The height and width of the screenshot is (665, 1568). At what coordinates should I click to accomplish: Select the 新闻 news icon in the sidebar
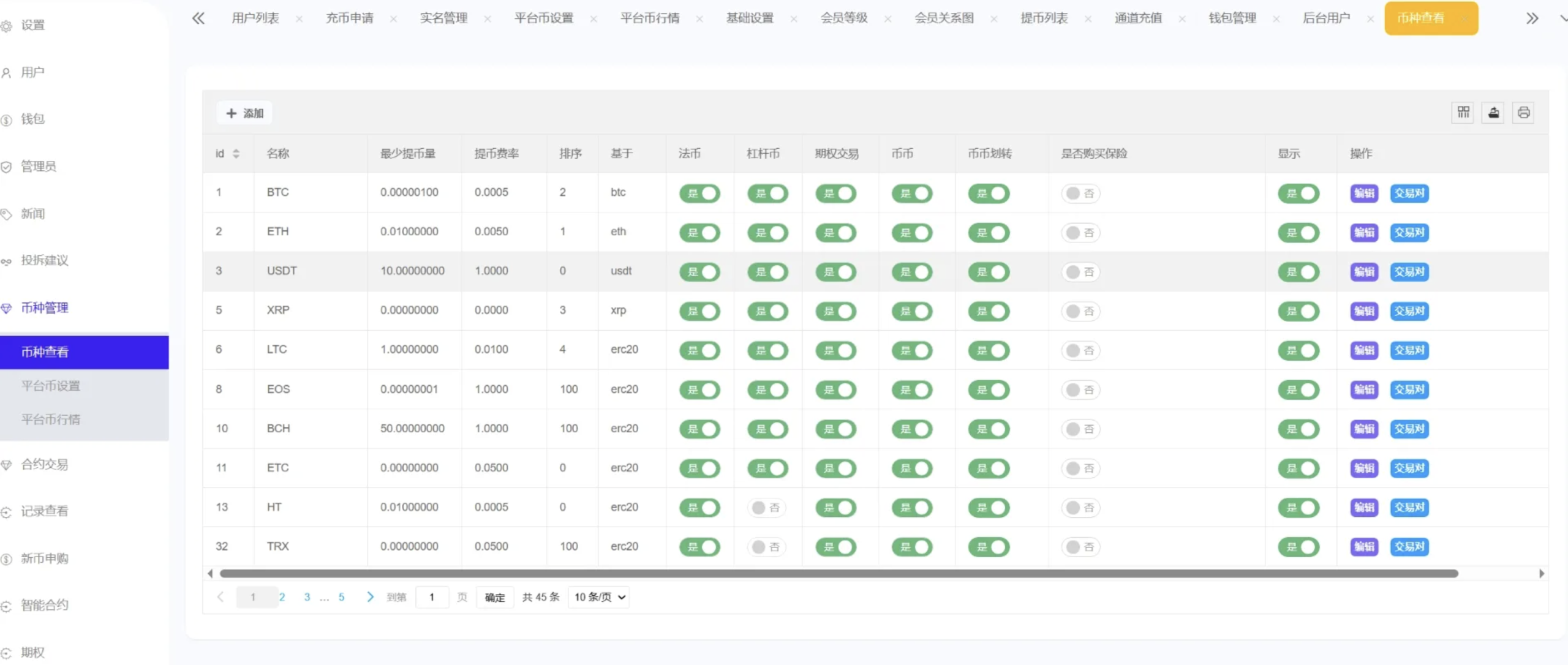(7, 213)
